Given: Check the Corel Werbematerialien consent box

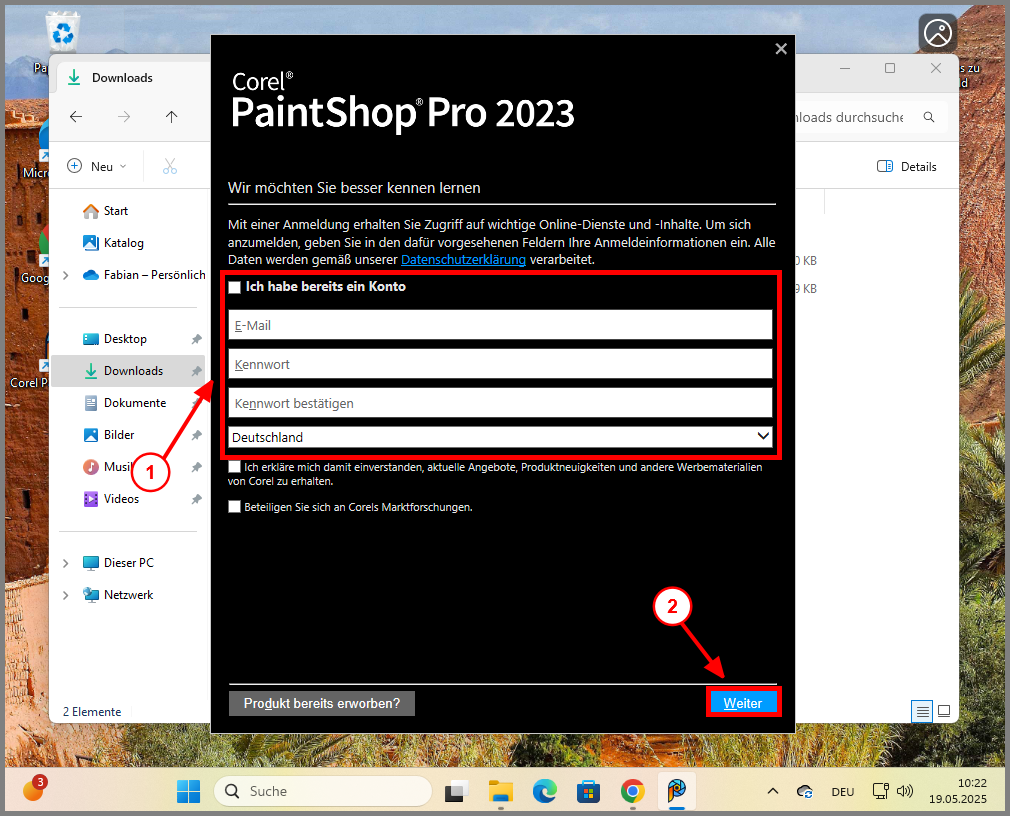Looking at the screenshot, I should coord(235,466).
